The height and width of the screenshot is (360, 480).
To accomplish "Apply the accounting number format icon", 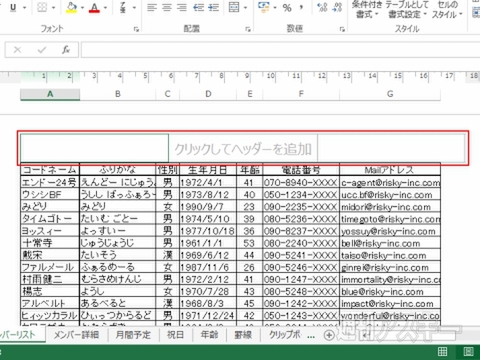I will coord(264,7).
